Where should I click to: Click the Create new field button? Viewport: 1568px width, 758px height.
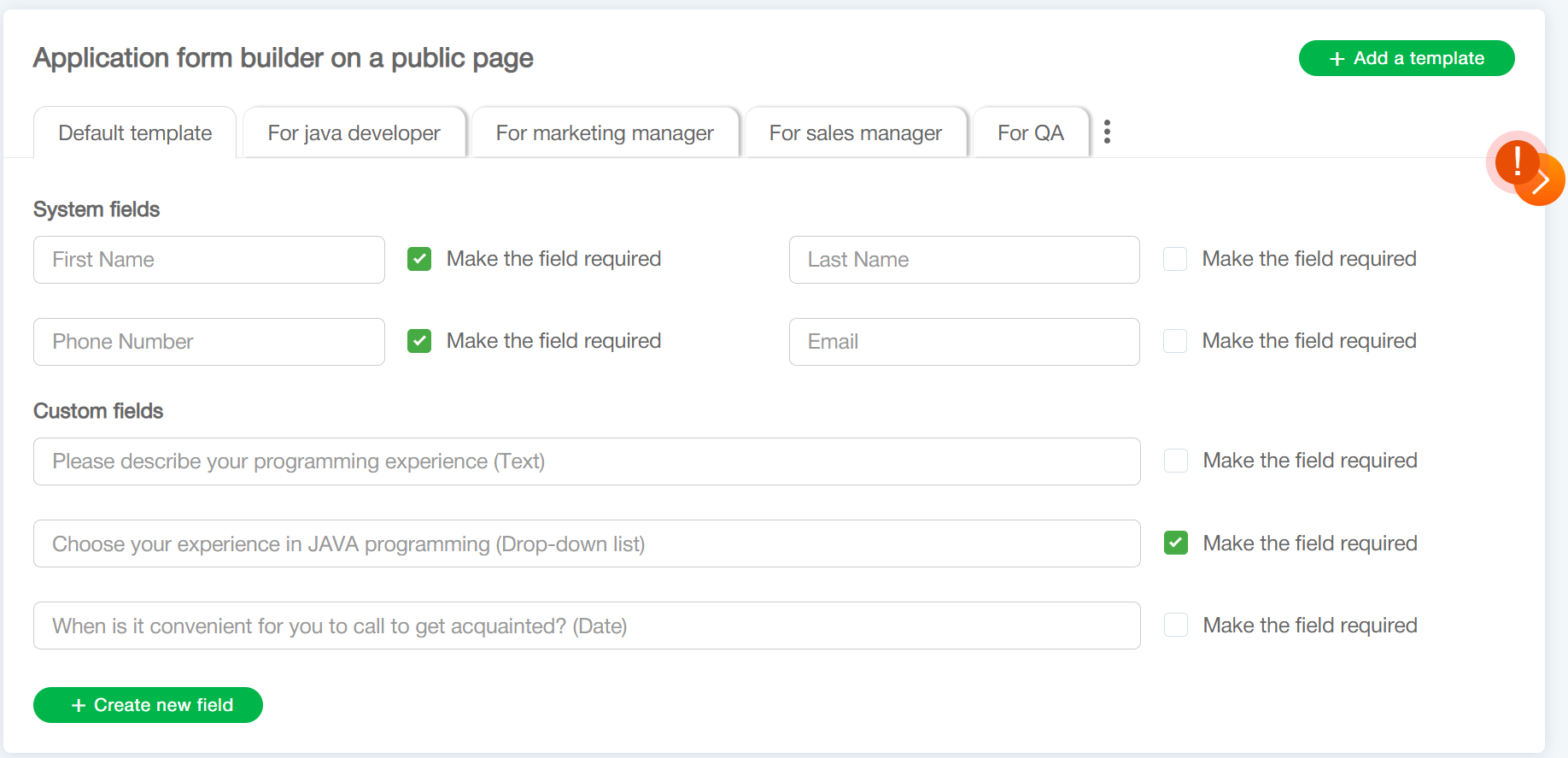point(148,705)
